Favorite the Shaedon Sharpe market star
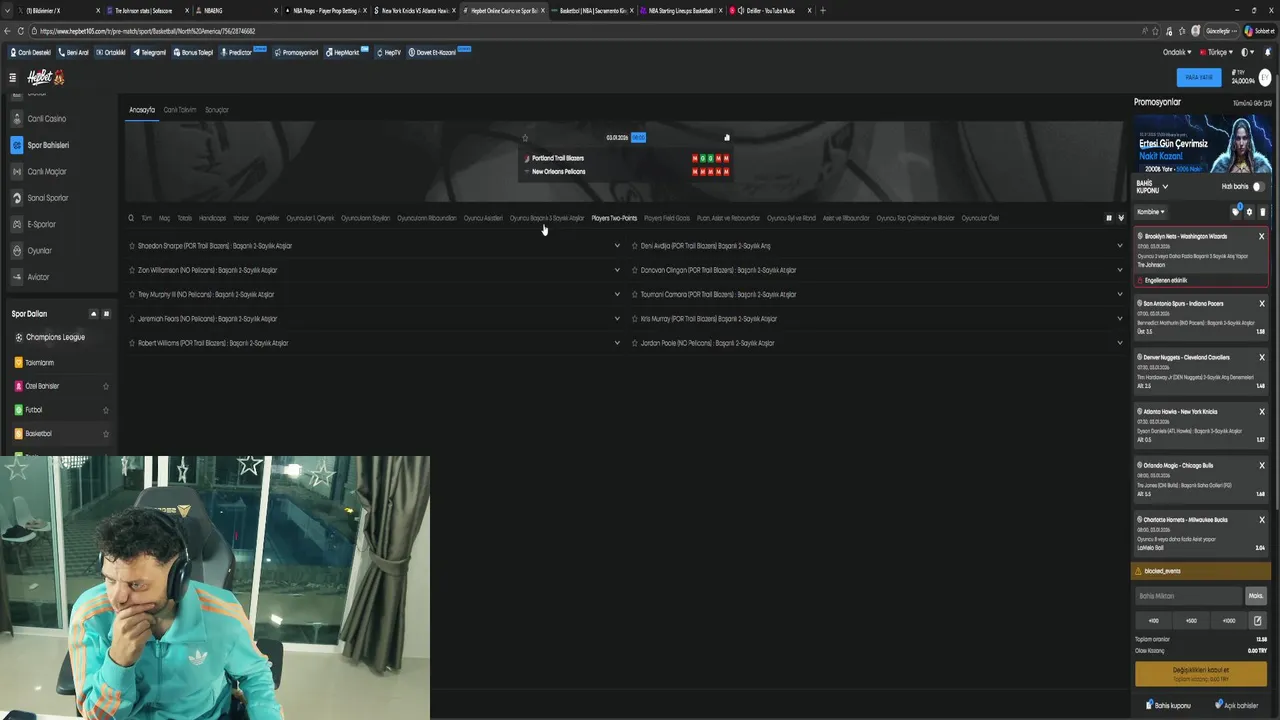This screenshot has width=1280, height=720. click(x=131, y=246)
